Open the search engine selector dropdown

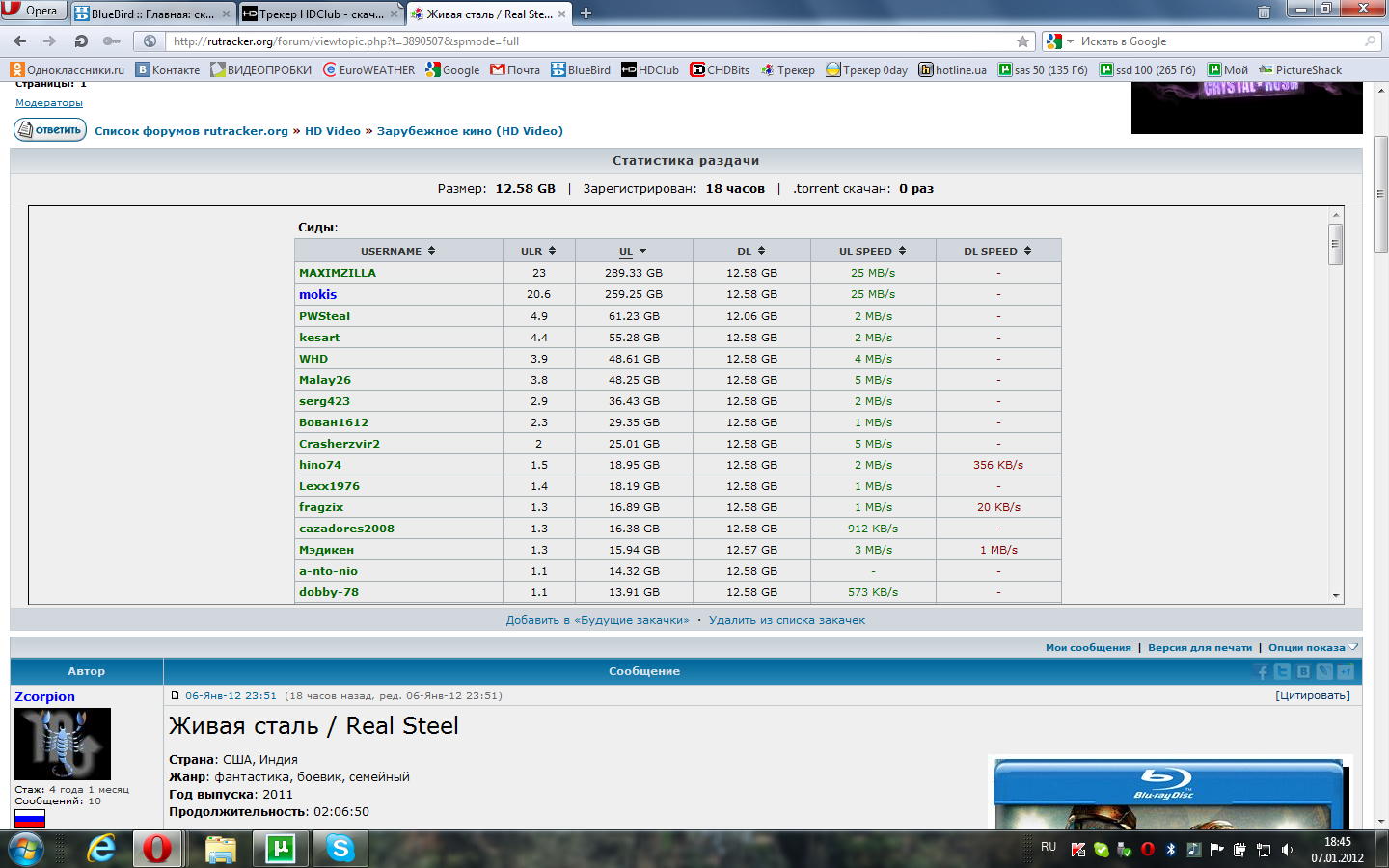click(1059, 41)
